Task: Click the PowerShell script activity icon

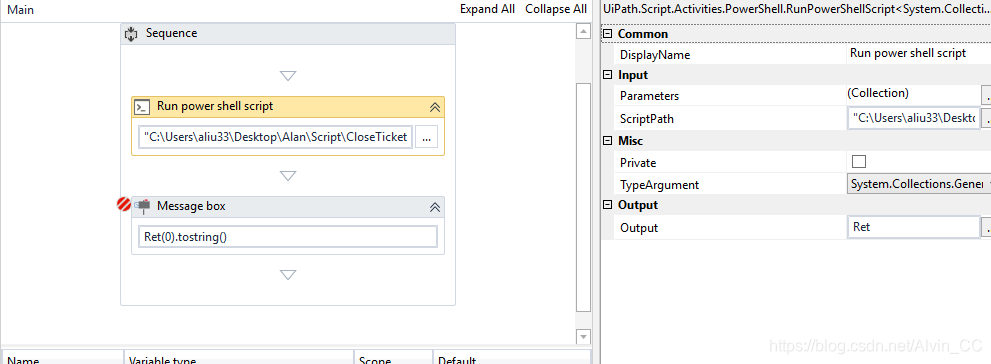Action: [142, 107]
